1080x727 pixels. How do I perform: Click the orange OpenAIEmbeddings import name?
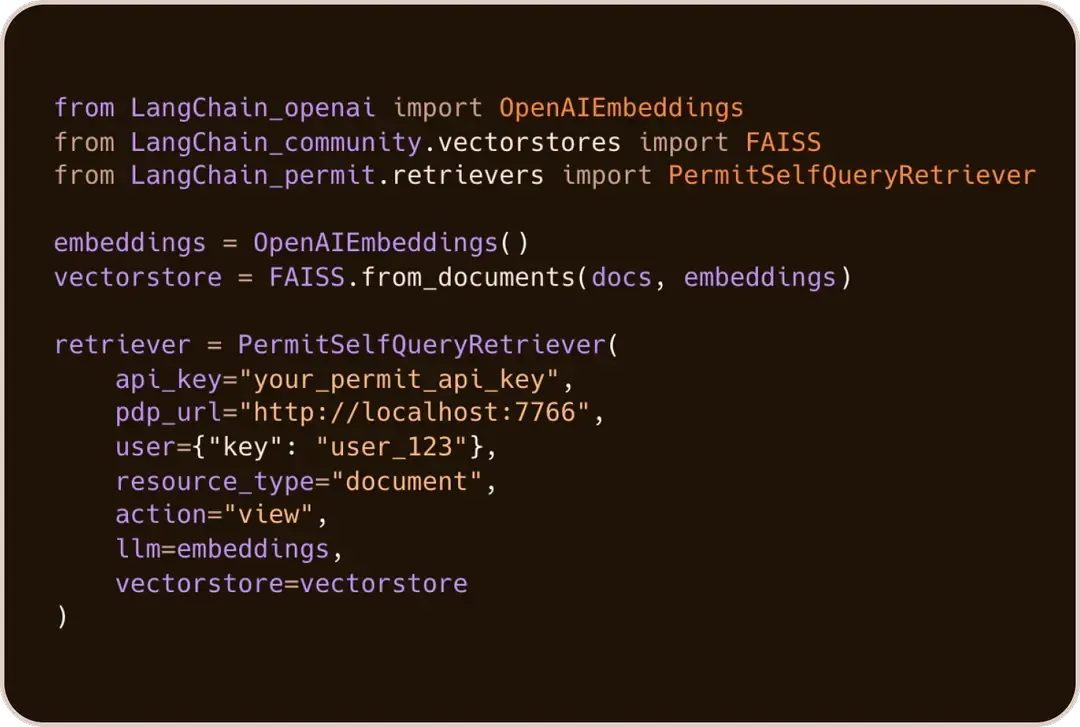(621, 108)
